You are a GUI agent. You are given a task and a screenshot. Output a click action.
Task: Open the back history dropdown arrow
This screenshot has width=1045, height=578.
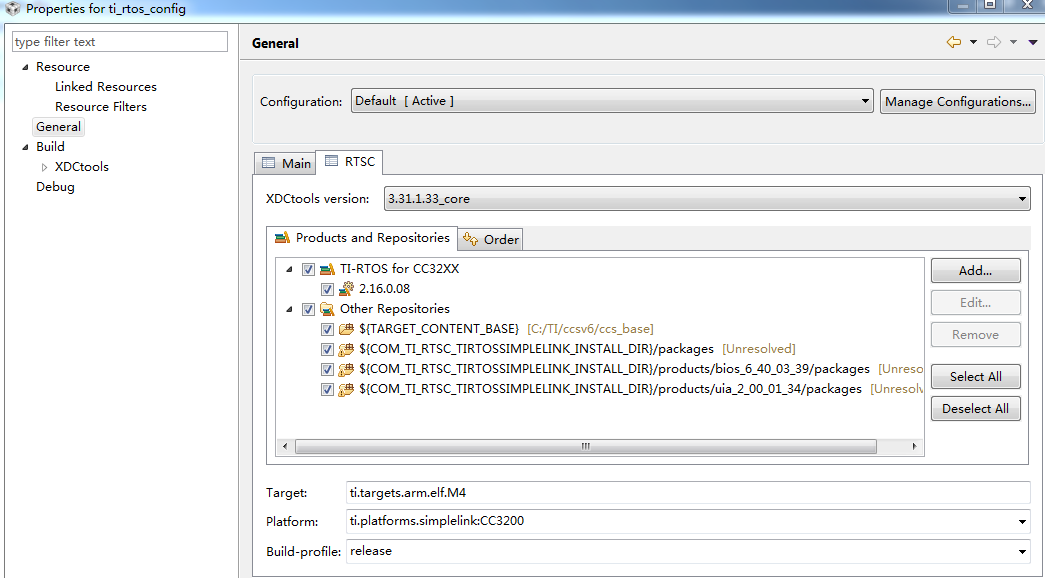pos(973,43)
